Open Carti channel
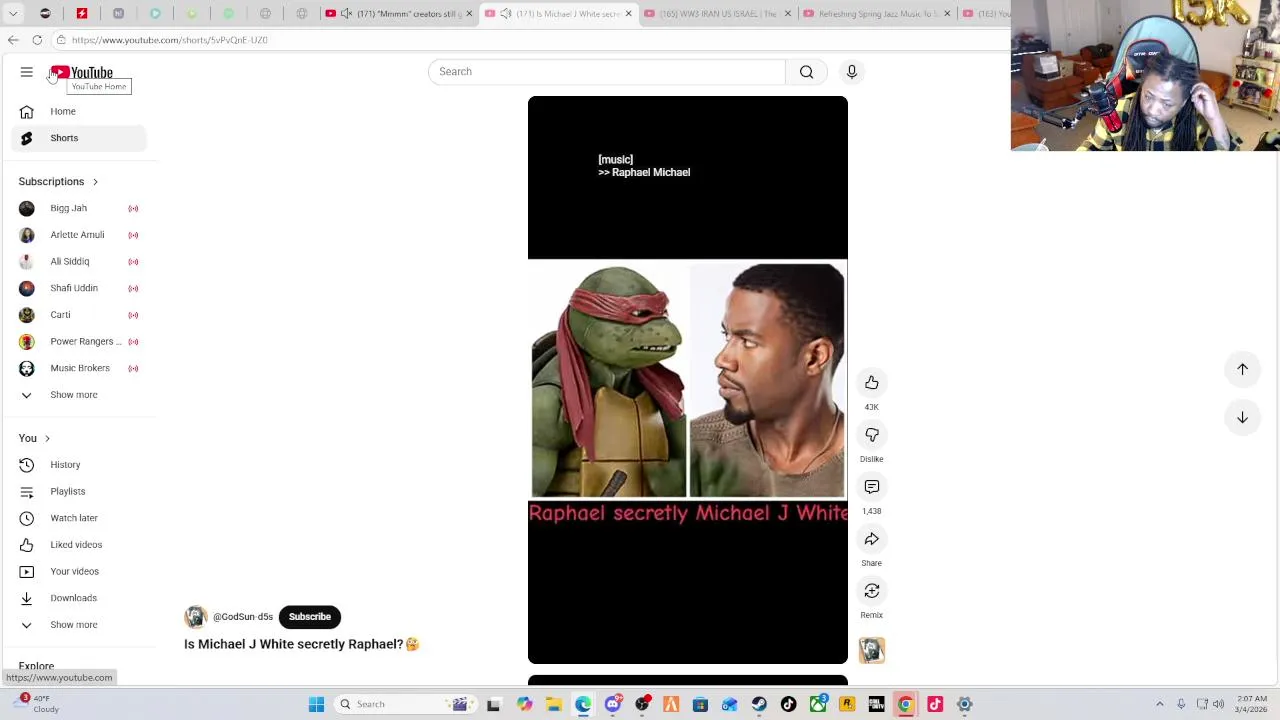This screenshot has width=1280, height=720. point(79,315)
